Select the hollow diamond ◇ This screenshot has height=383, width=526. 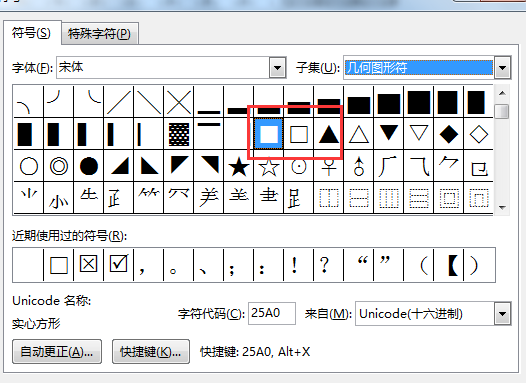(479, 134)
